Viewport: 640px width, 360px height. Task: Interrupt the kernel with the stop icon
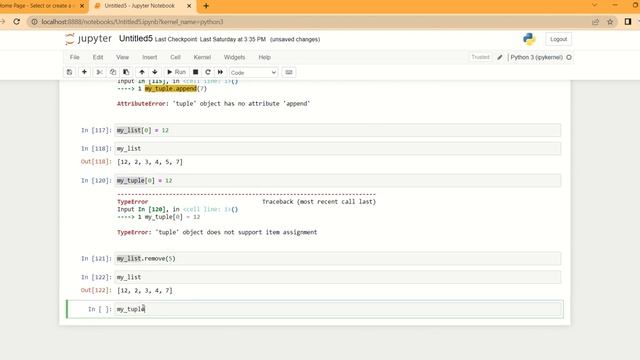pyautogui.click(x=196, y=72)
